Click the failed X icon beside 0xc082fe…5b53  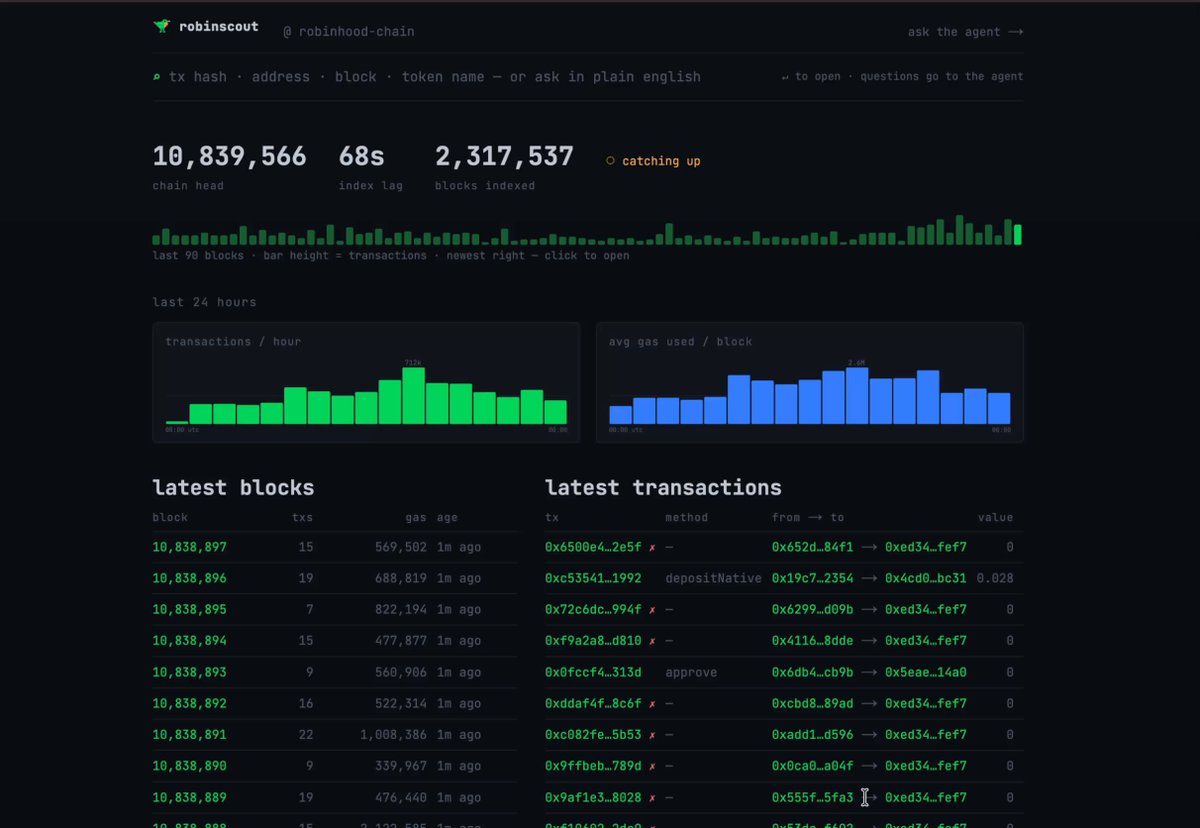[x=652, y=735]
